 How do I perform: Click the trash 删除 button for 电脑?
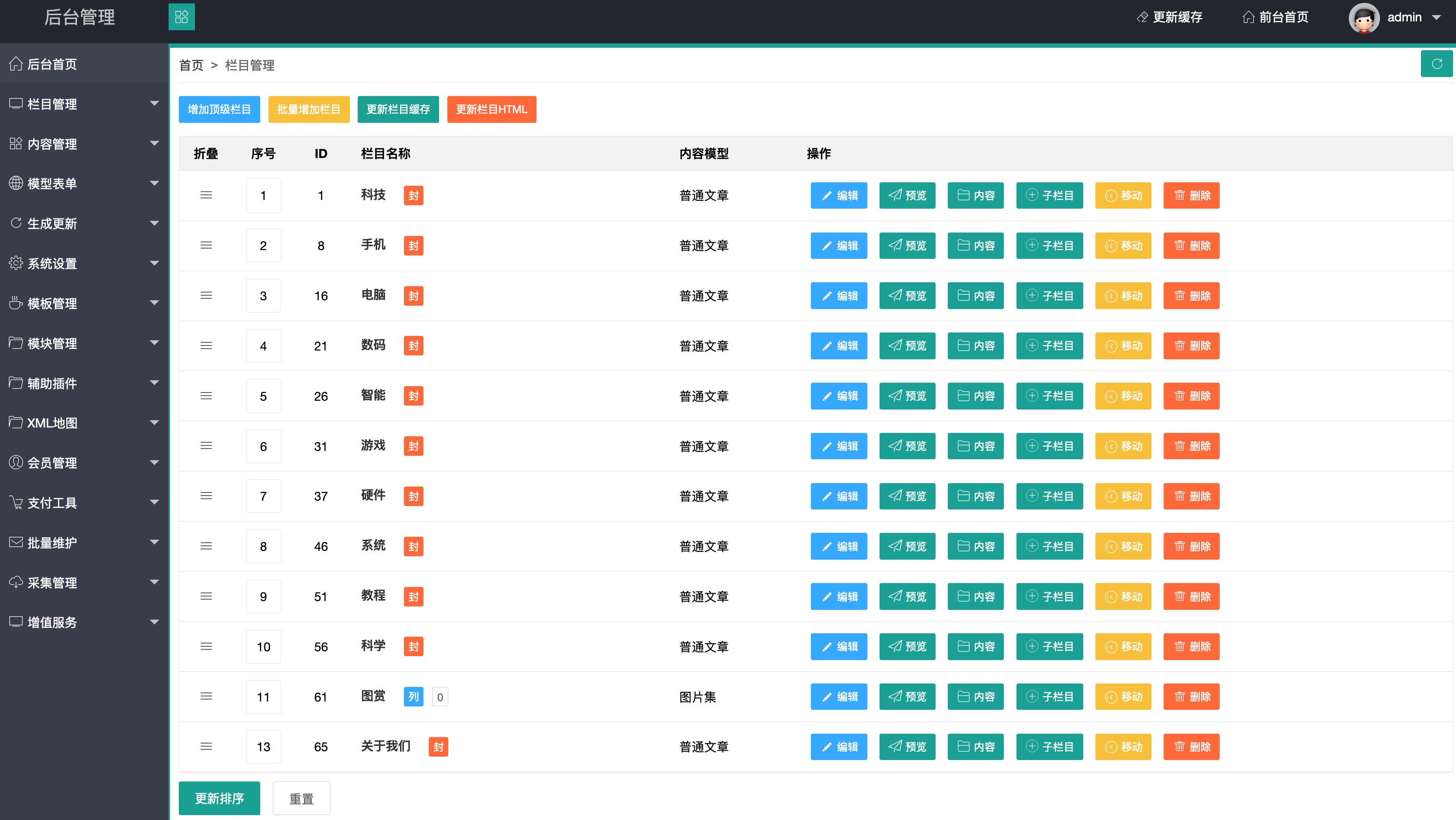(x=1191, y=296)
